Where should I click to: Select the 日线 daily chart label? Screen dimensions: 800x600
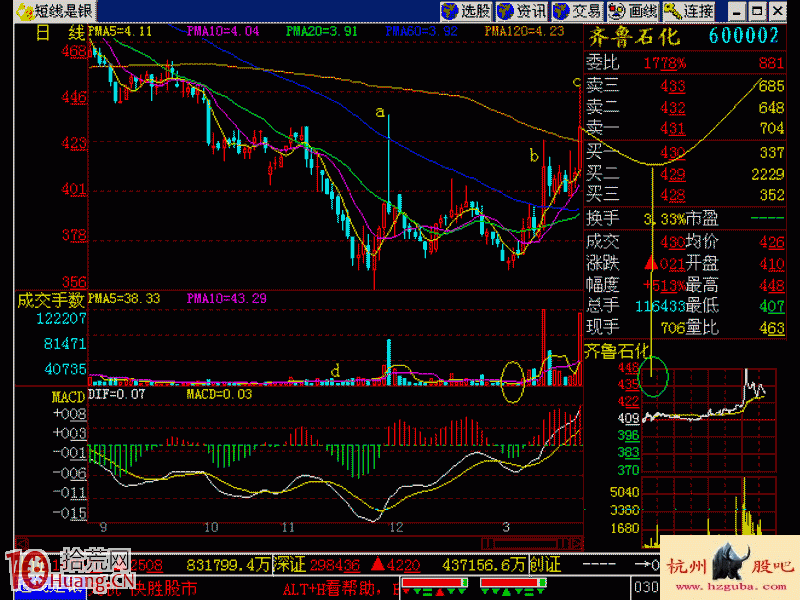(60, 33)
